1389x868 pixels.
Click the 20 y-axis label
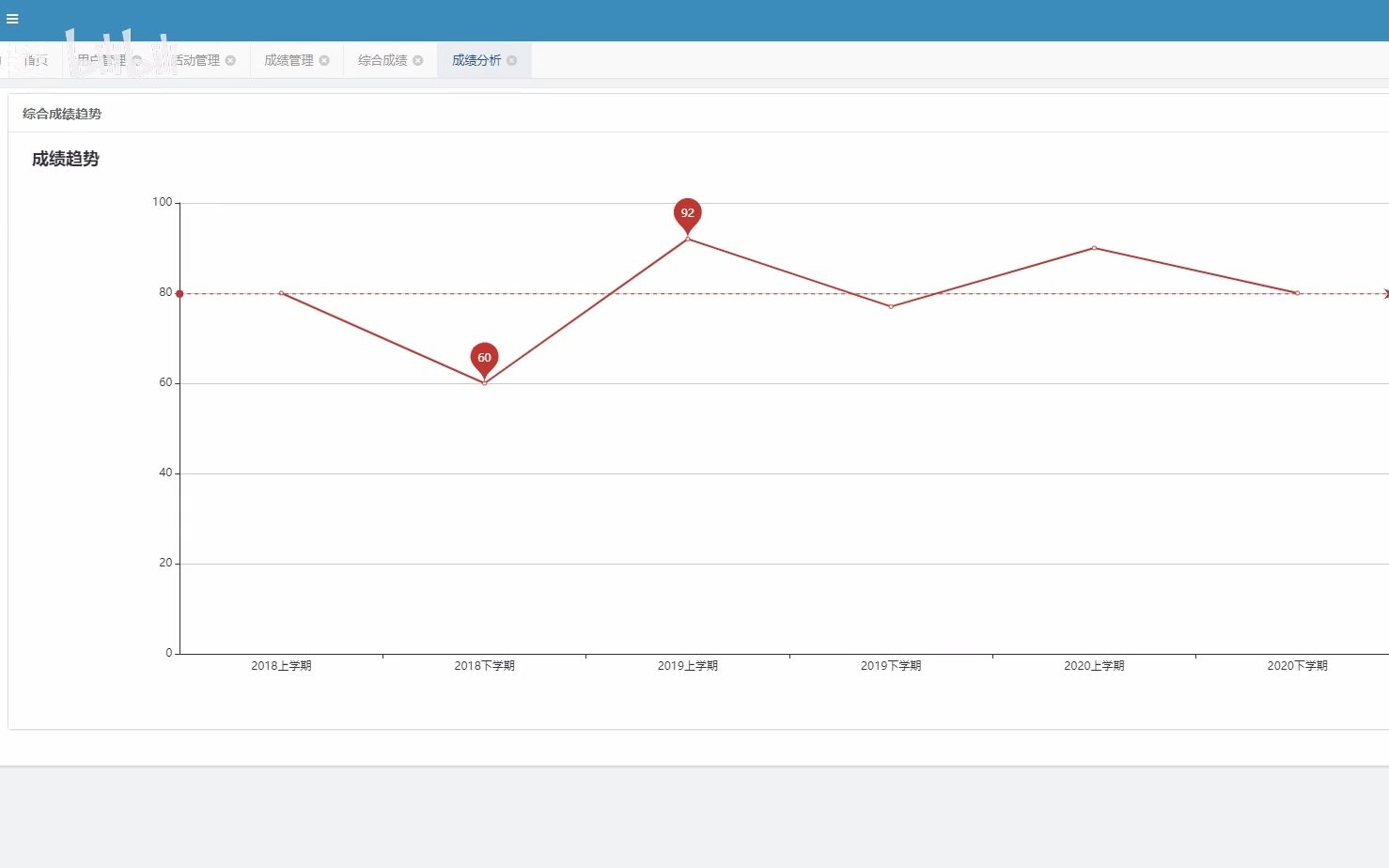tap(165, 563)
